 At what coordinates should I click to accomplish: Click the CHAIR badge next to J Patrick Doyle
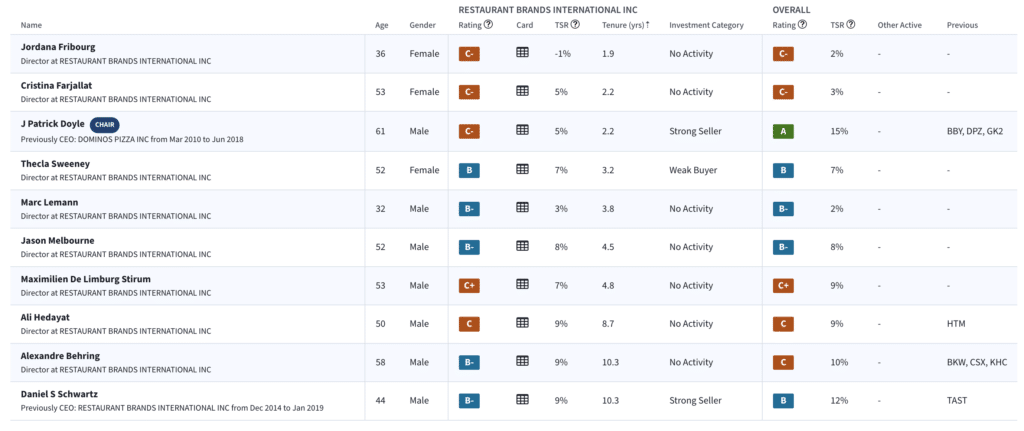[x=104, y=124]
